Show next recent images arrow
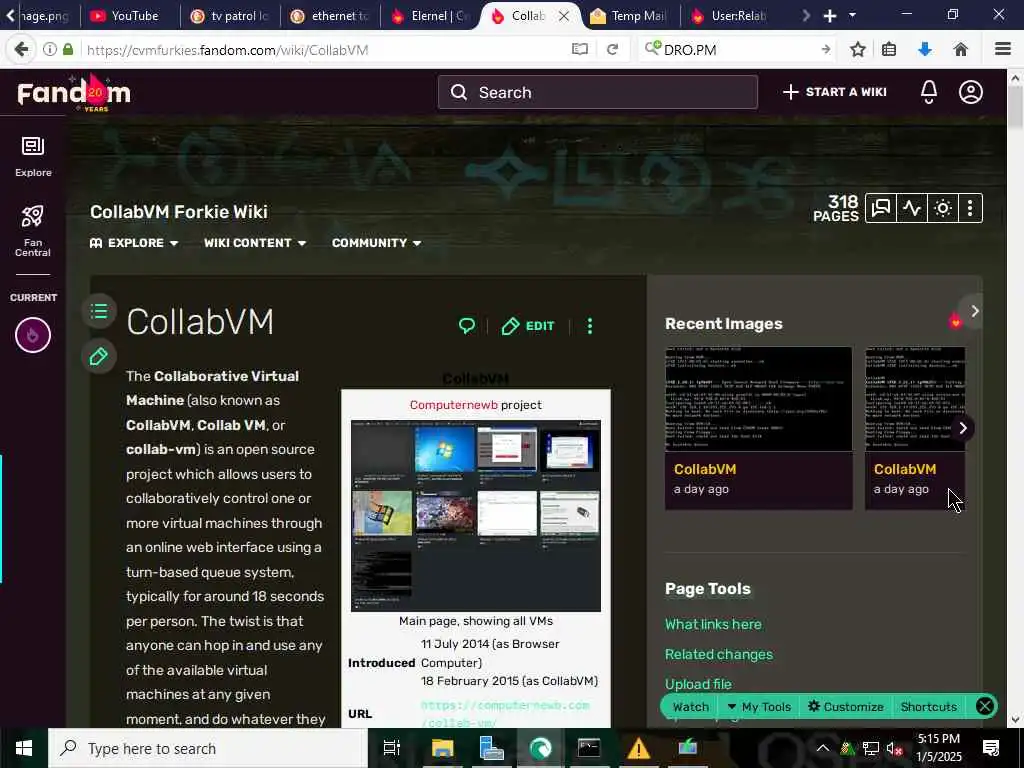Viewport: 1024px width, 768px height. (x=963, y=428)
